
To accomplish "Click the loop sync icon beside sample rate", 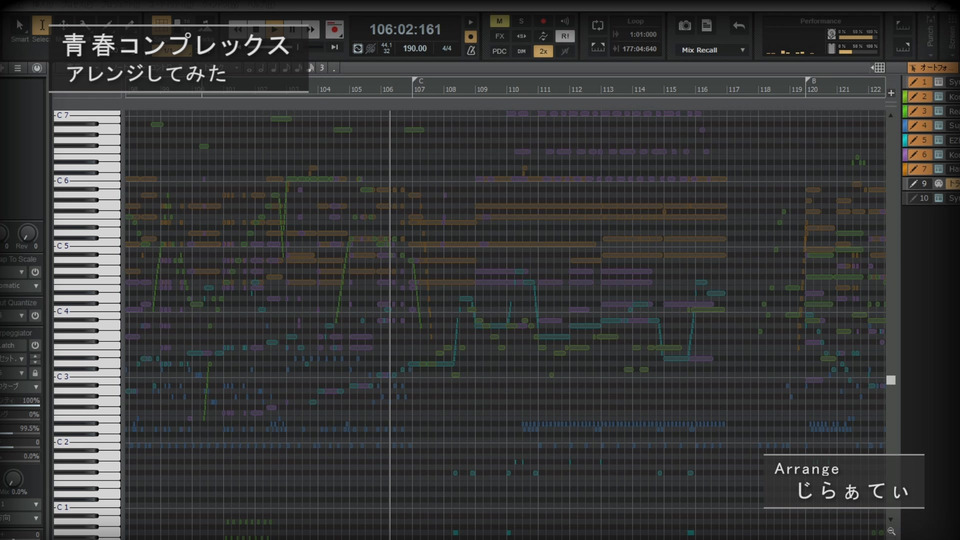I will click(358, 48).
